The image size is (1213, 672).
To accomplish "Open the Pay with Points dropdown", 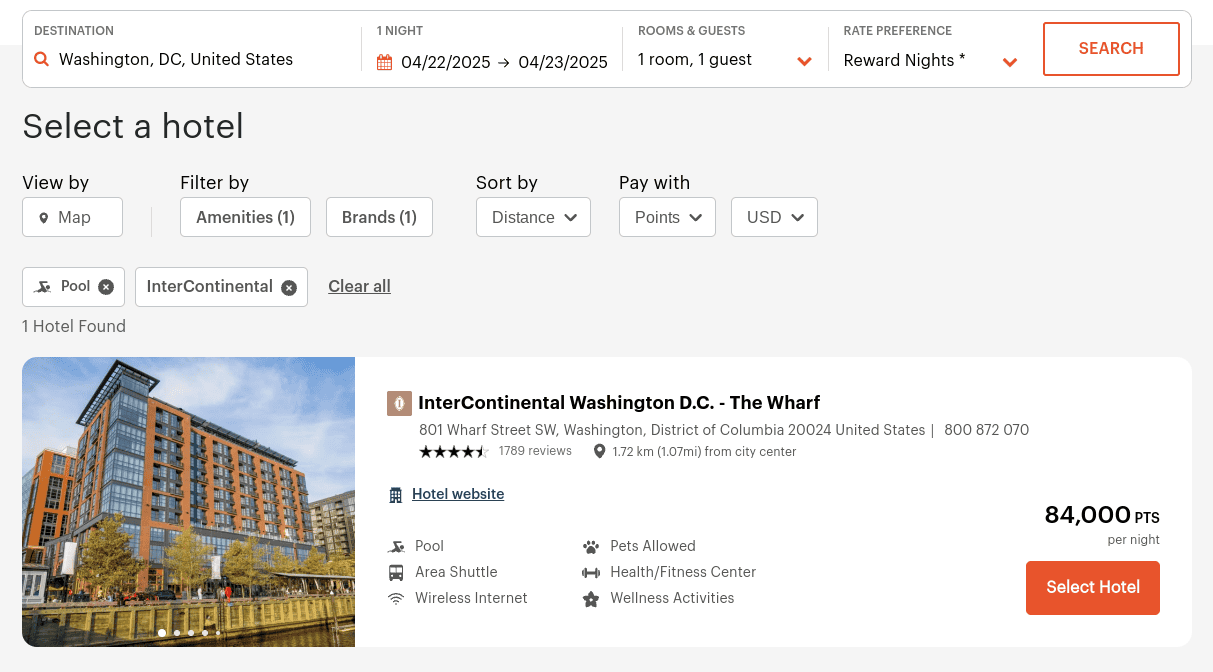I will 667,217.
